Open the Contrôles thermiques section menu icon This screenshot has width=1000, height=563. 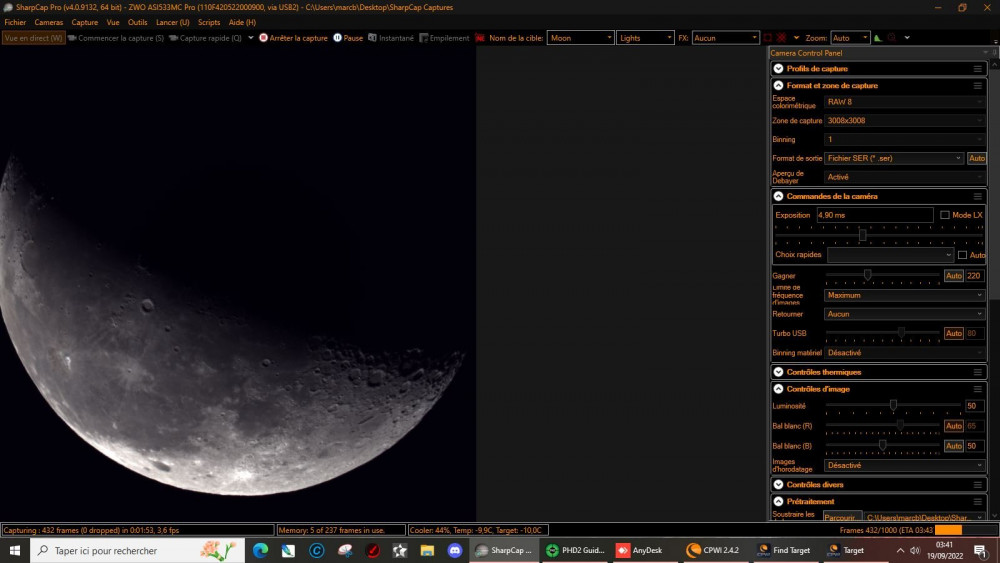pyautogui.click(x=978, y=372)
